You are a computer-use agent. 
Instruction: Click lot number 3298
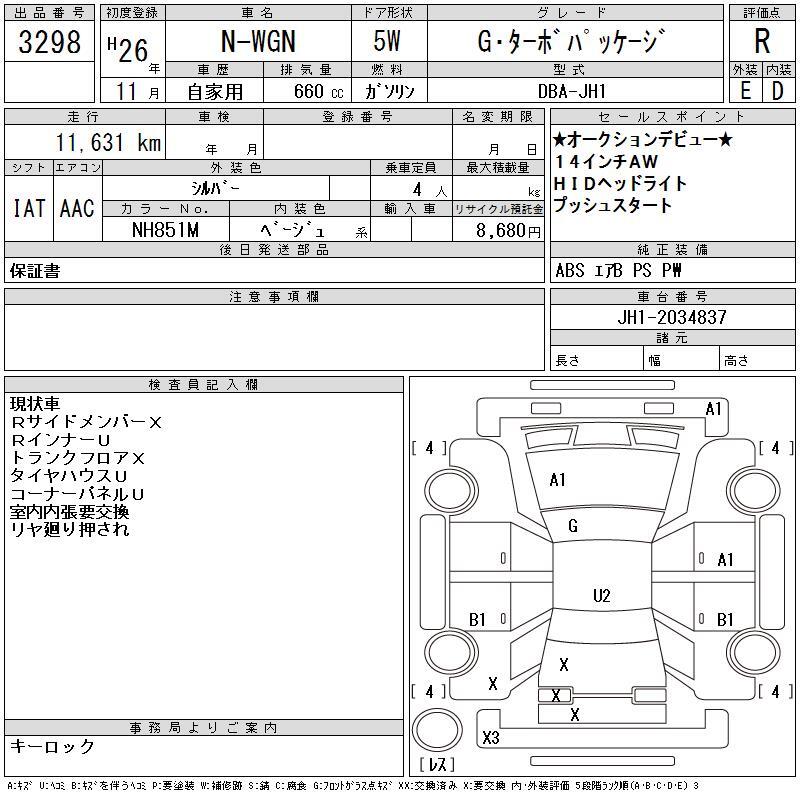[x=49, y=42]
